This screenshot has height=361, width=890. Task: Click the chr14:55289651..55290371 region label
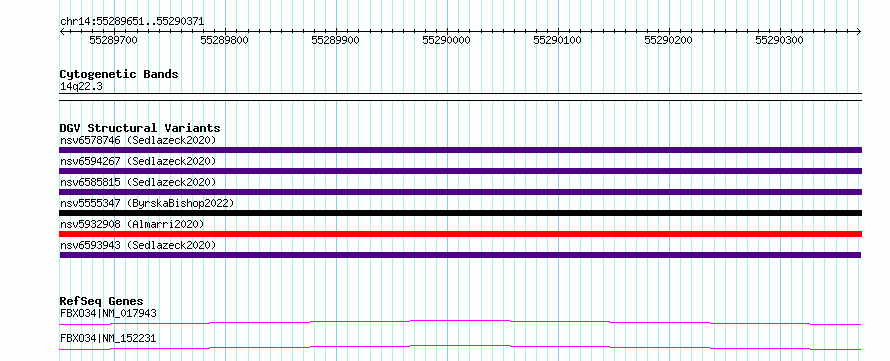[132, 22]
